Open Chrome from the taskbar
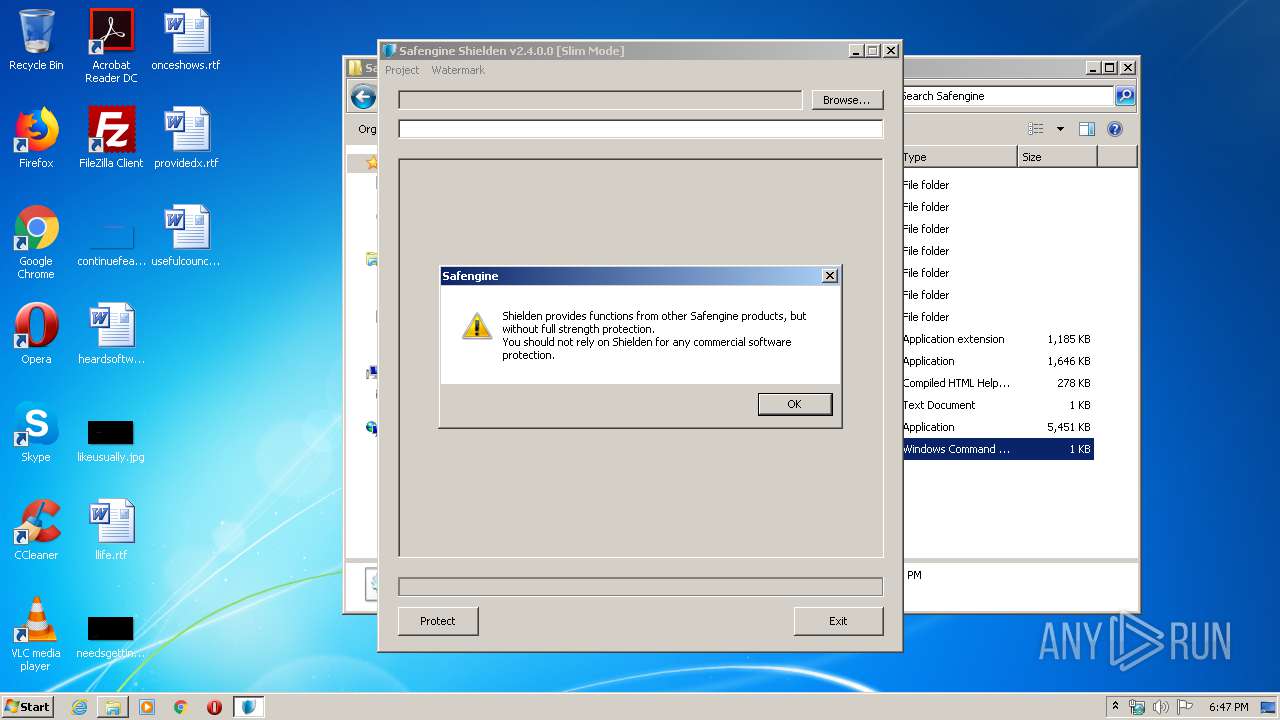 (x=181, y=706)
